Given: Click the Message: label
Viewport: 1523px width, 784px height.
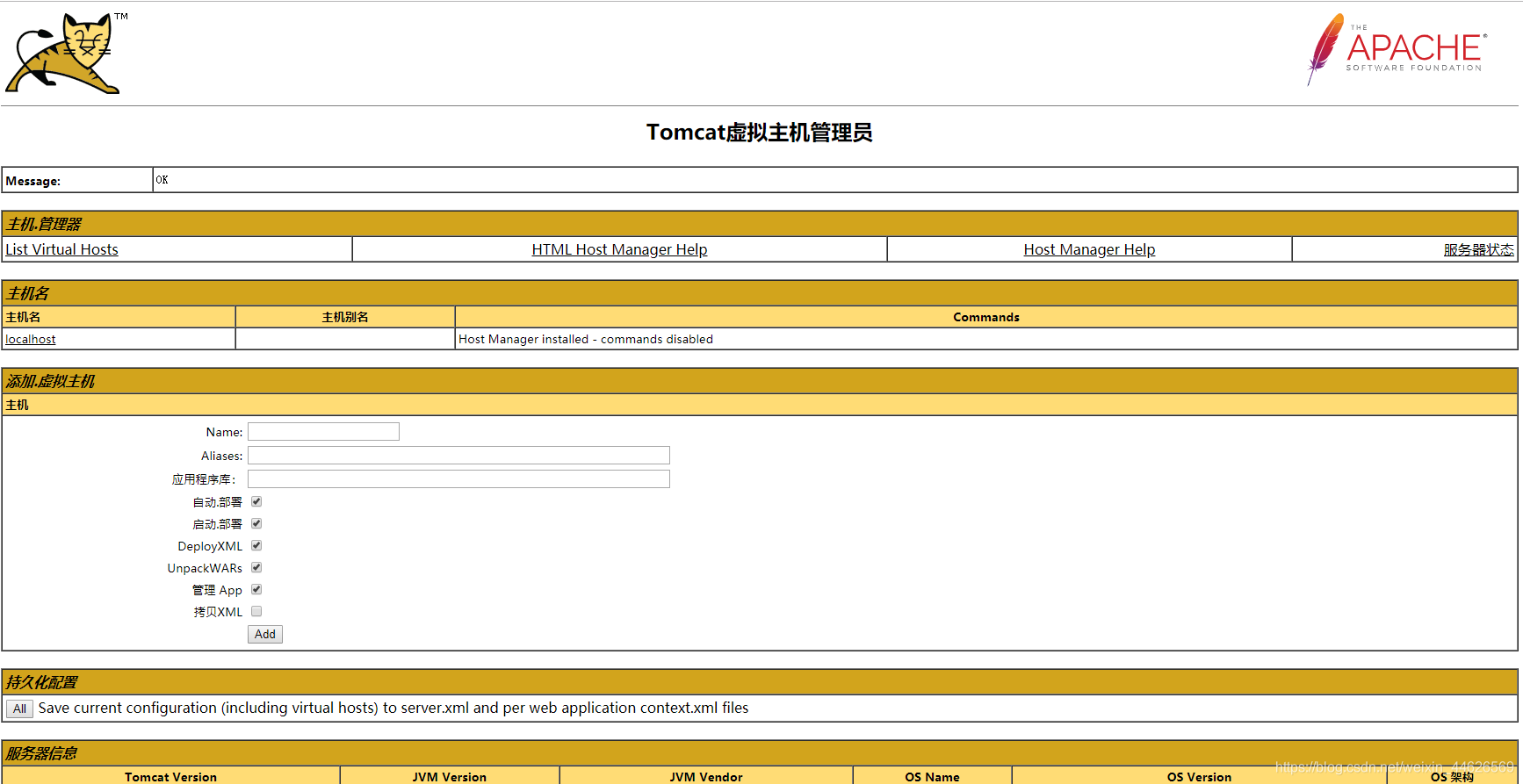Looking at the screenshot, I should (33, 181).
